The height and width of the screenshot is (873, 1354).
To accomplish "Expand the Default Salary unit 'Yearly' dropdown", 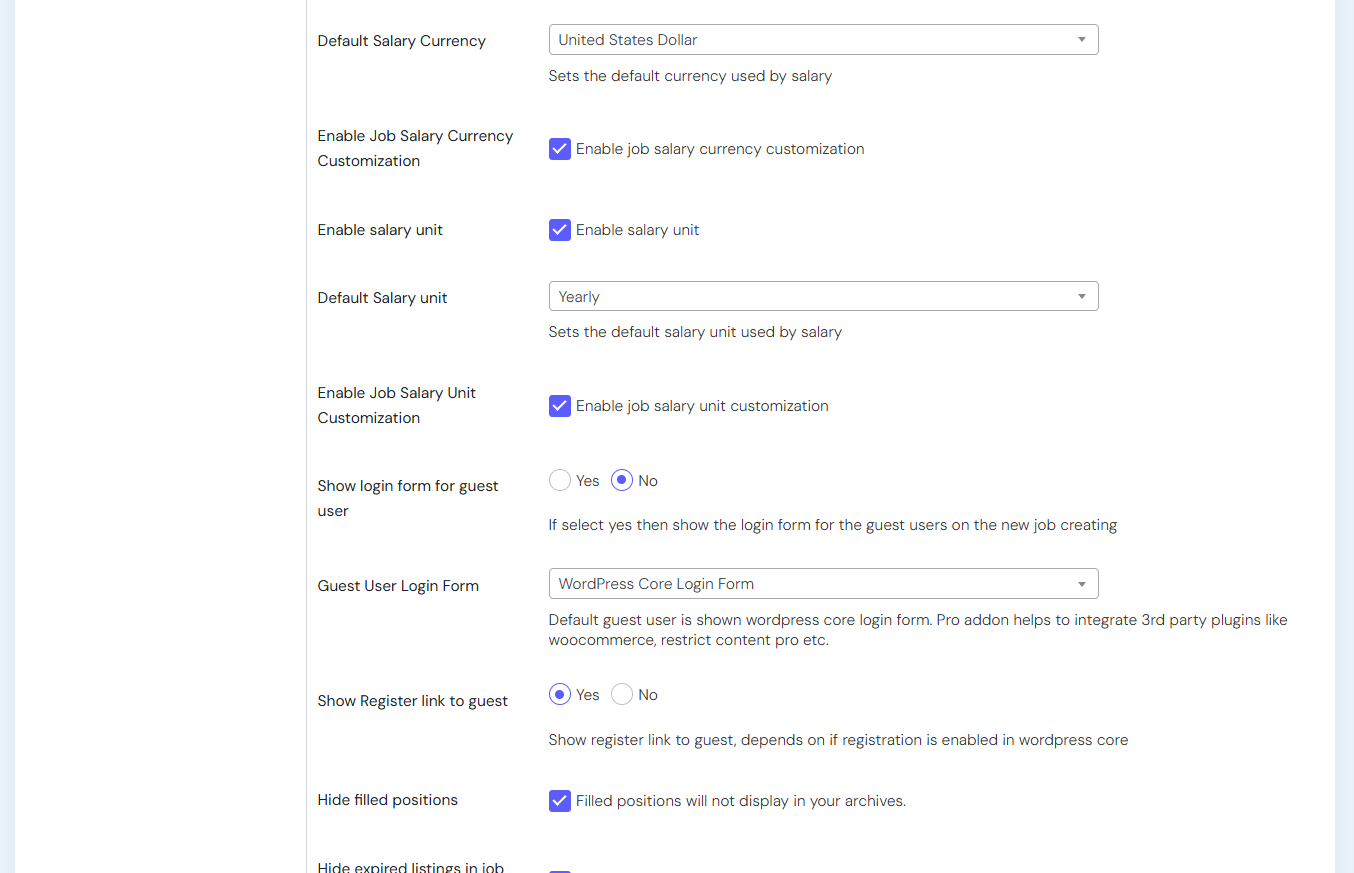I will 822,297.
